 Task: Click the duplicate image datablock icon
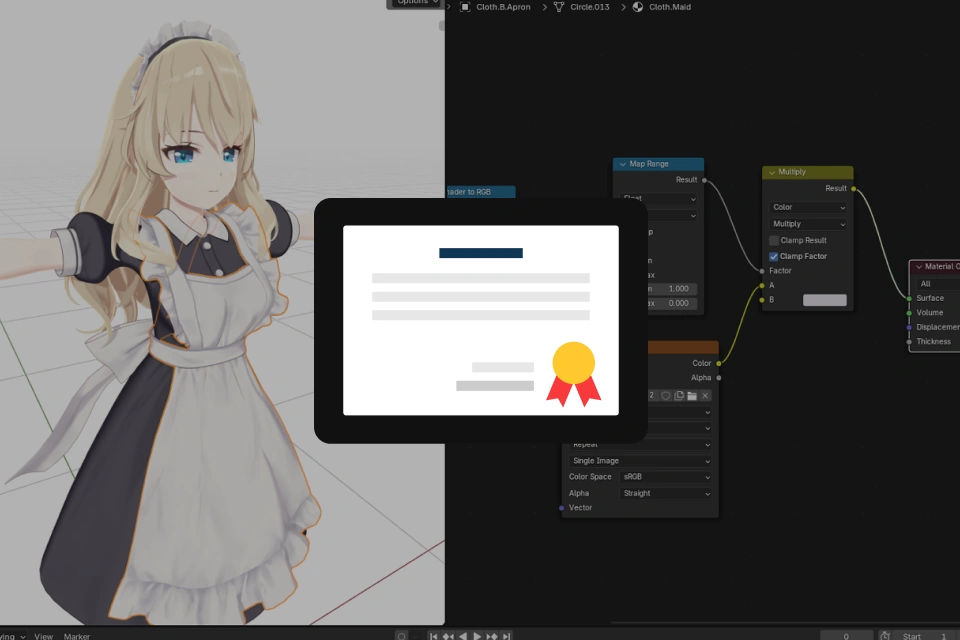coord(679,396)
